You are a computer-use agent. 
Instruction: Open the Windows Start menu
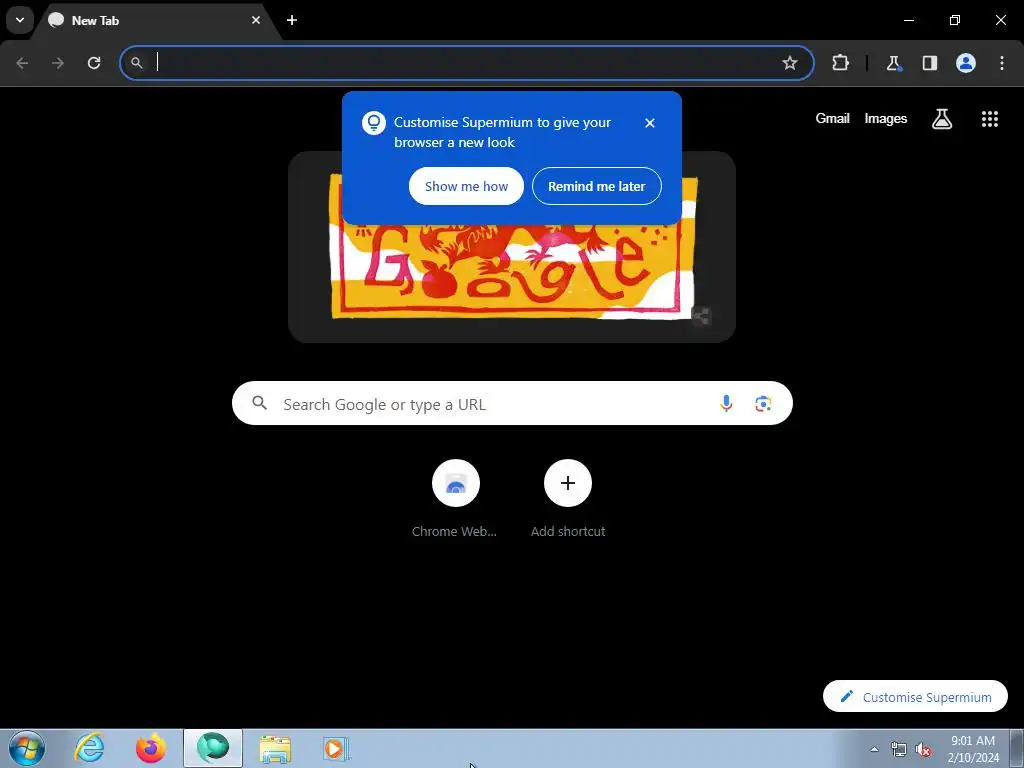[x=27, y=748]
